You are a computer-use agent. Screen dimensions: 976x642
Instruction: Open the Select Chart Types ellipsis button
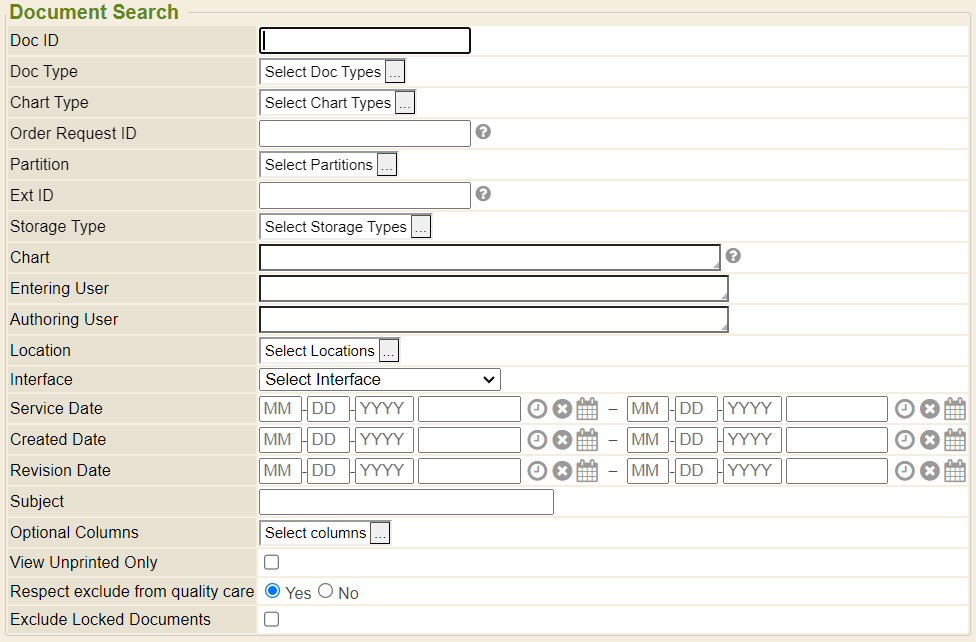(x=405, y=103)
